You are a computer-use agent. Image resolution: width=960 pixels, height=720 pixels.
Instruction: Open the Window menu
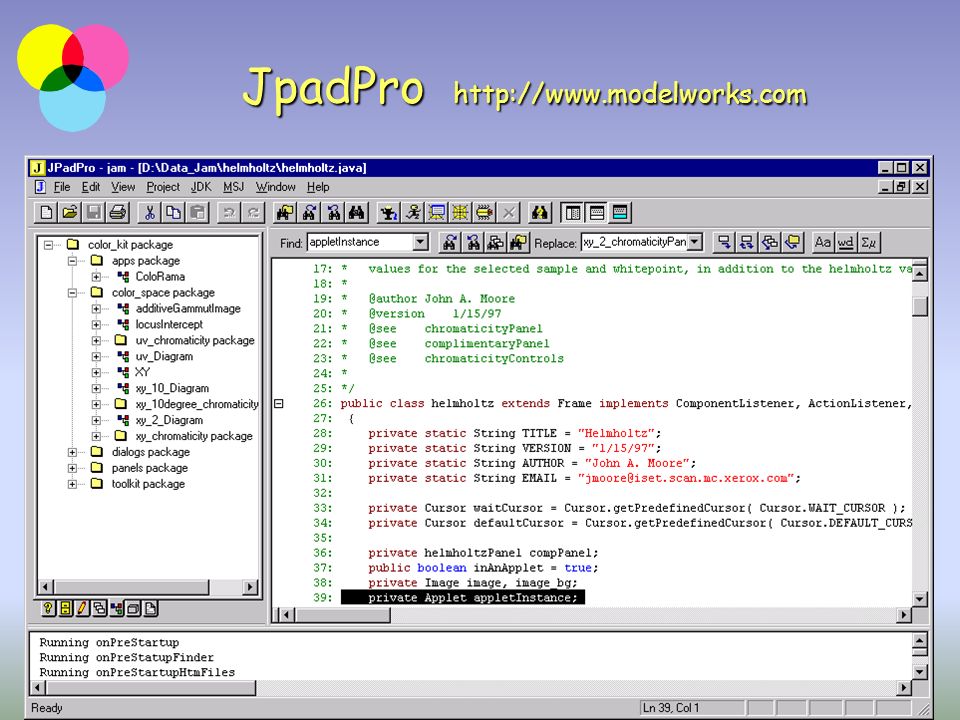(276, 187)
